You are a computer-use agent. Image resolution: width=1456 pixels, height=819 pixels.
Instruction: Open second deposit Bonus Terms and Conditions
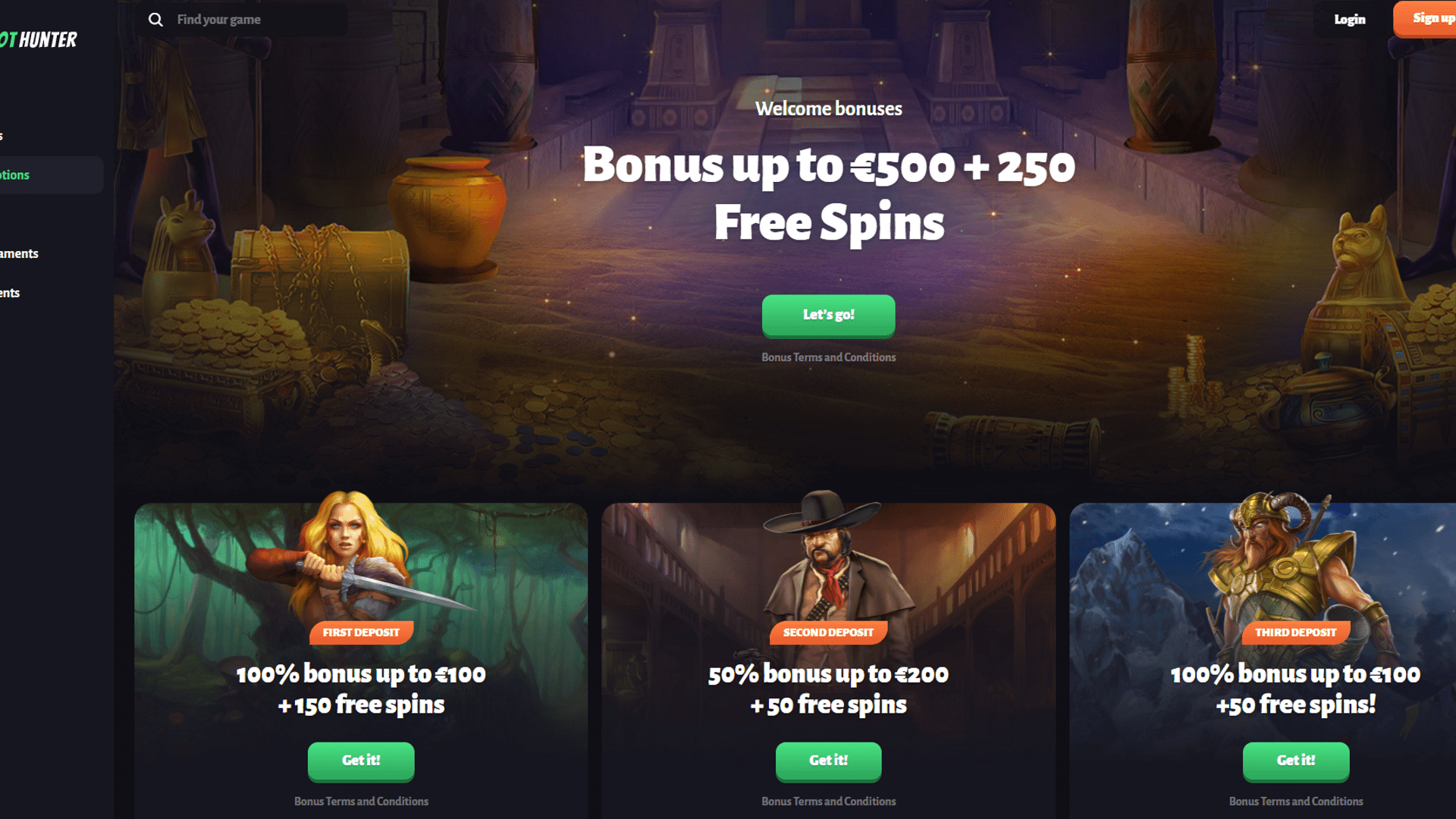pos(828,802)
